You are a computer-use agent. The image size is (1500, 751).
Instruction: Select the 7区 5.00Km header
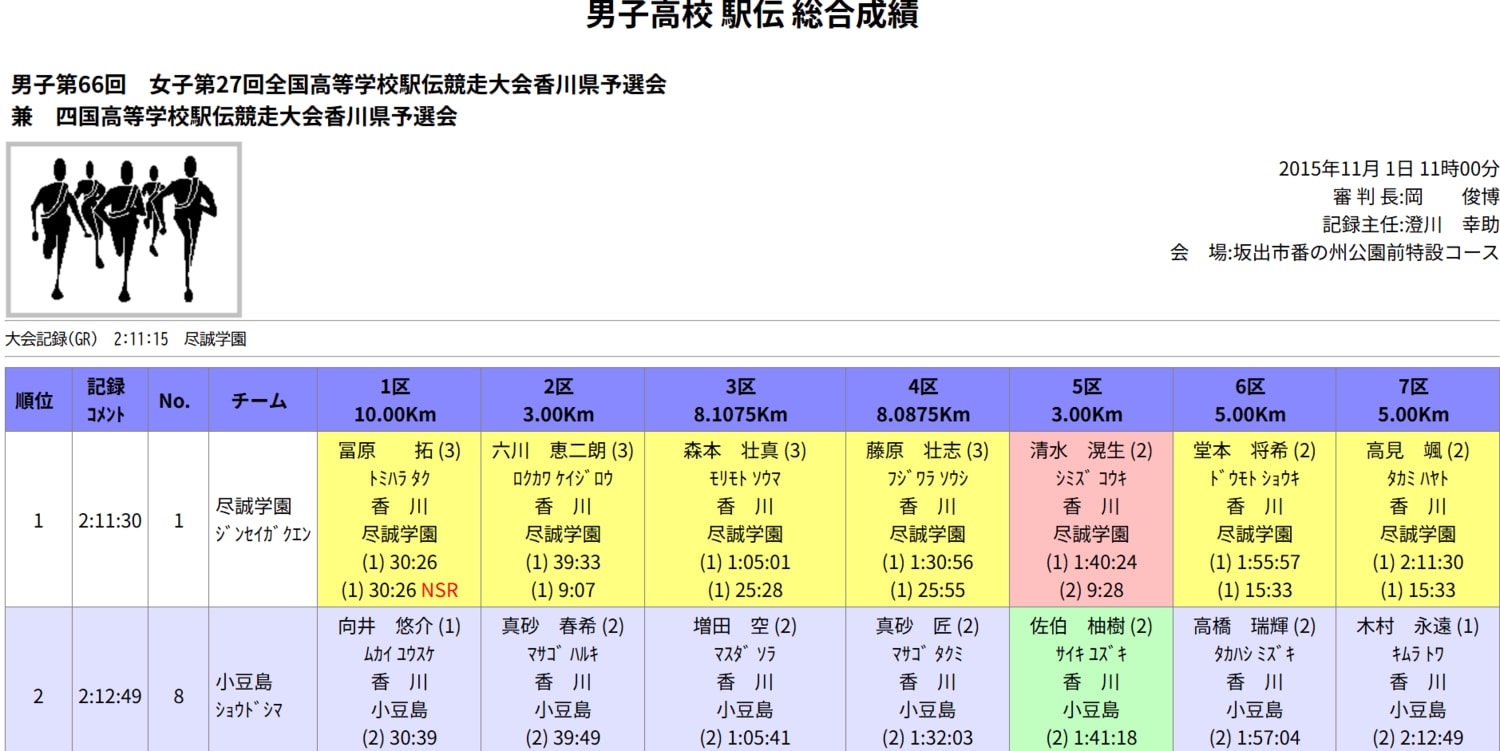pos(1419,398)
